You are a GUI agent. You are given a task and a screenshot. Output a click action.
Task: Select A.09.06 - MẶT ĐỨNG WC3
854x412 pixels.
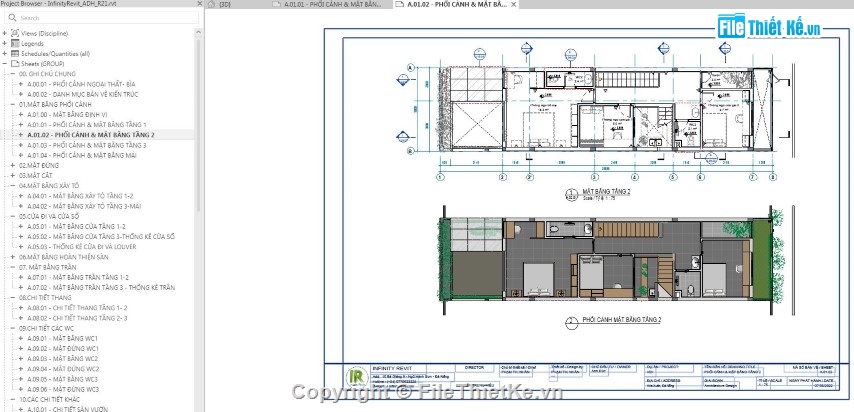coord(63,390)
